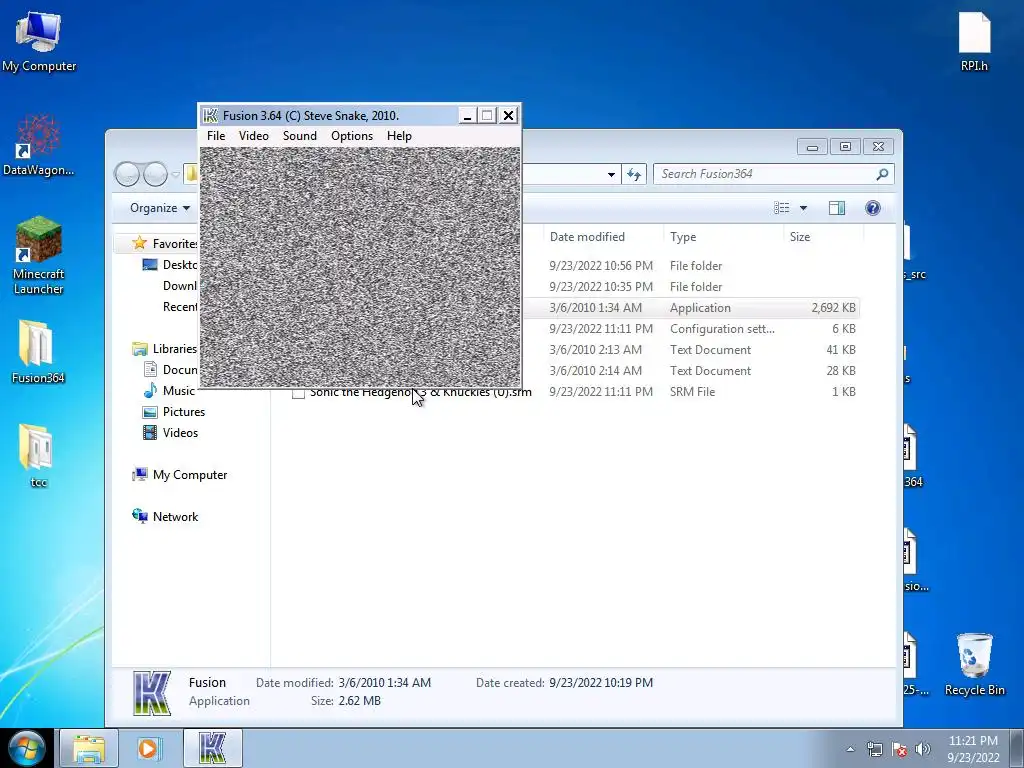Click the Explorer Back navigation button
This screenshot has width=1024, height=768.
127,174
